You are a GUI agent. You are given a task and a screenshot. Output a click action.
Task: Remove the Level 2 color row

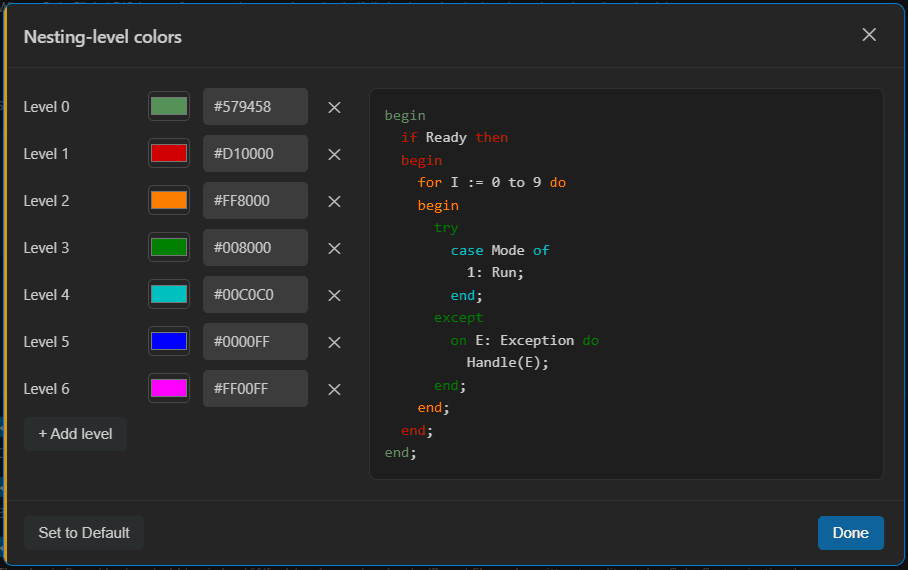pyautogui.click(x=334, y=201)
